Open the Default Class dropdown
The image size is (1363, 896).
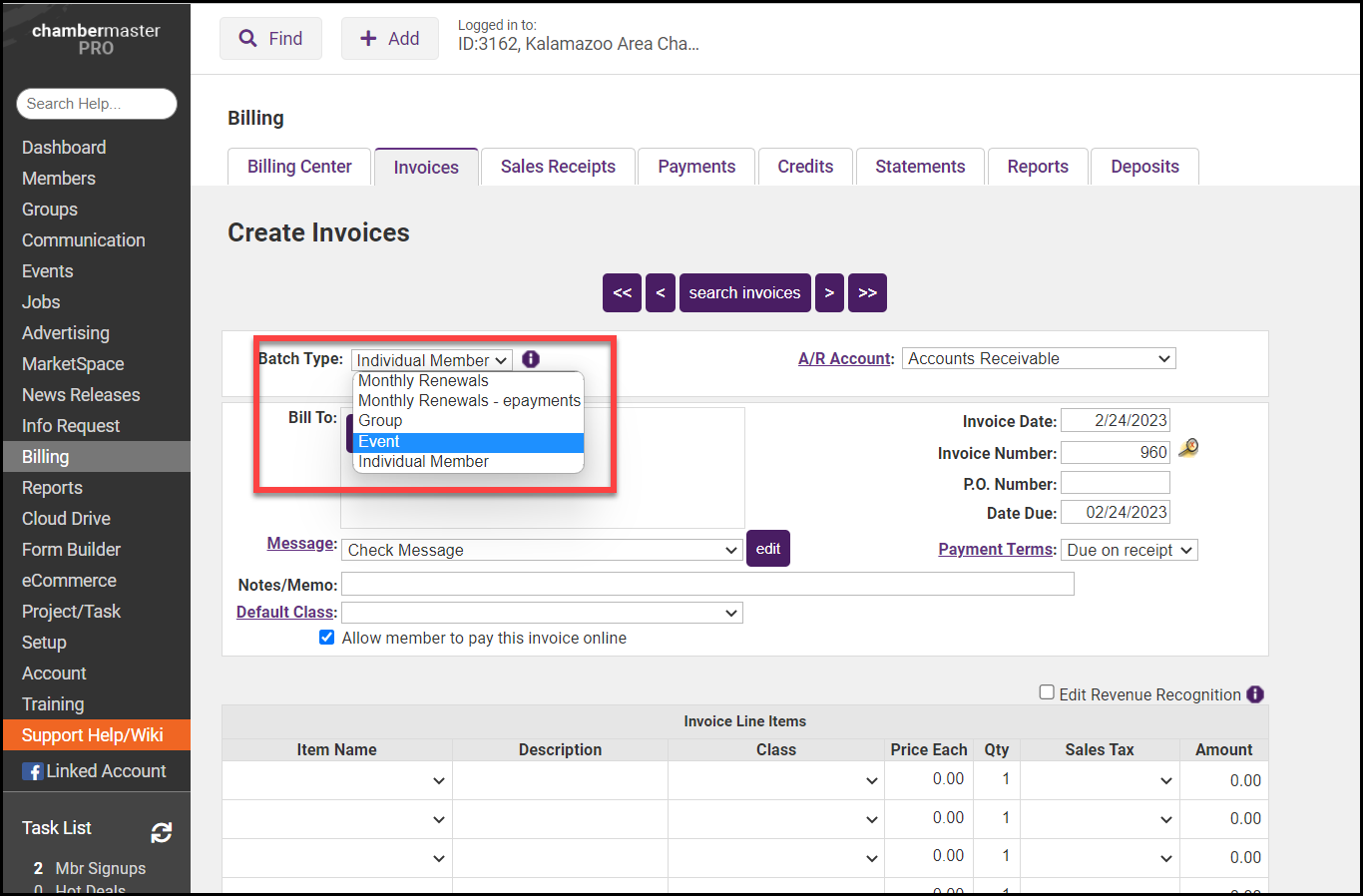[542, 613]
